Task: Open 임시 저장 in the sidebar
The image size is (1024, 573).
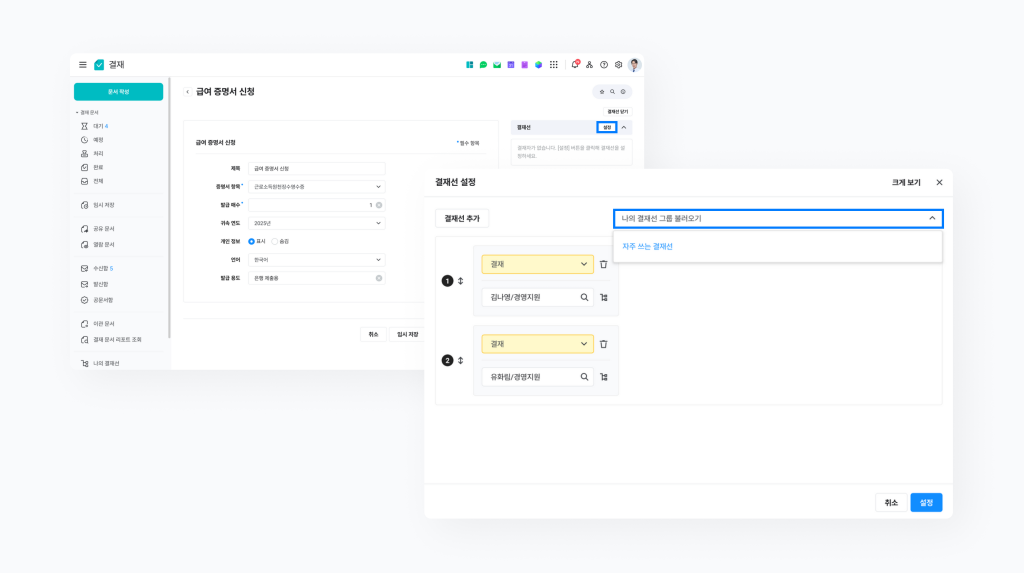Action: [103, 205]
